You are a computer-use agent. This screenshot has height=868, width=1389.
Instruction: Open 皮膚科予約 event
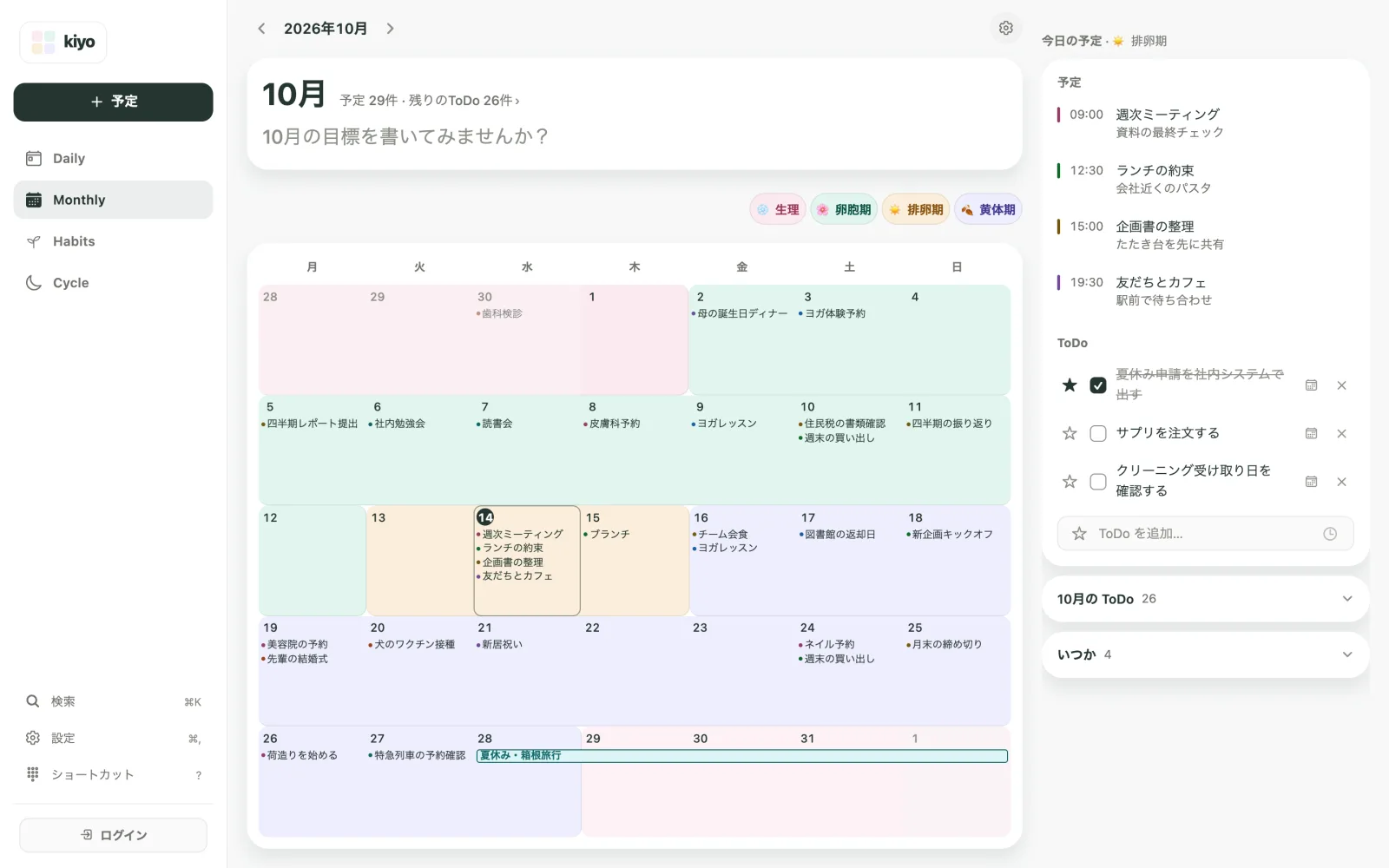(611, 424)
